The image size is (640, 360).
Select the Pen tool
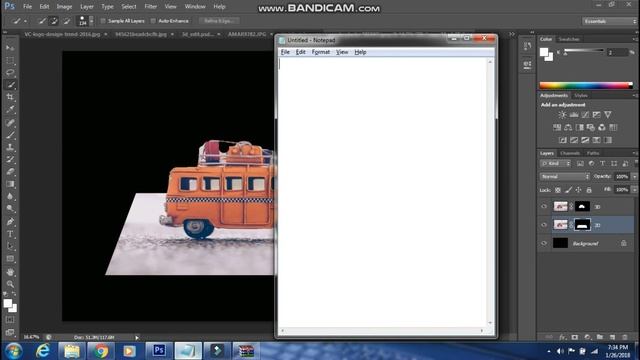[x=10, y=222]
